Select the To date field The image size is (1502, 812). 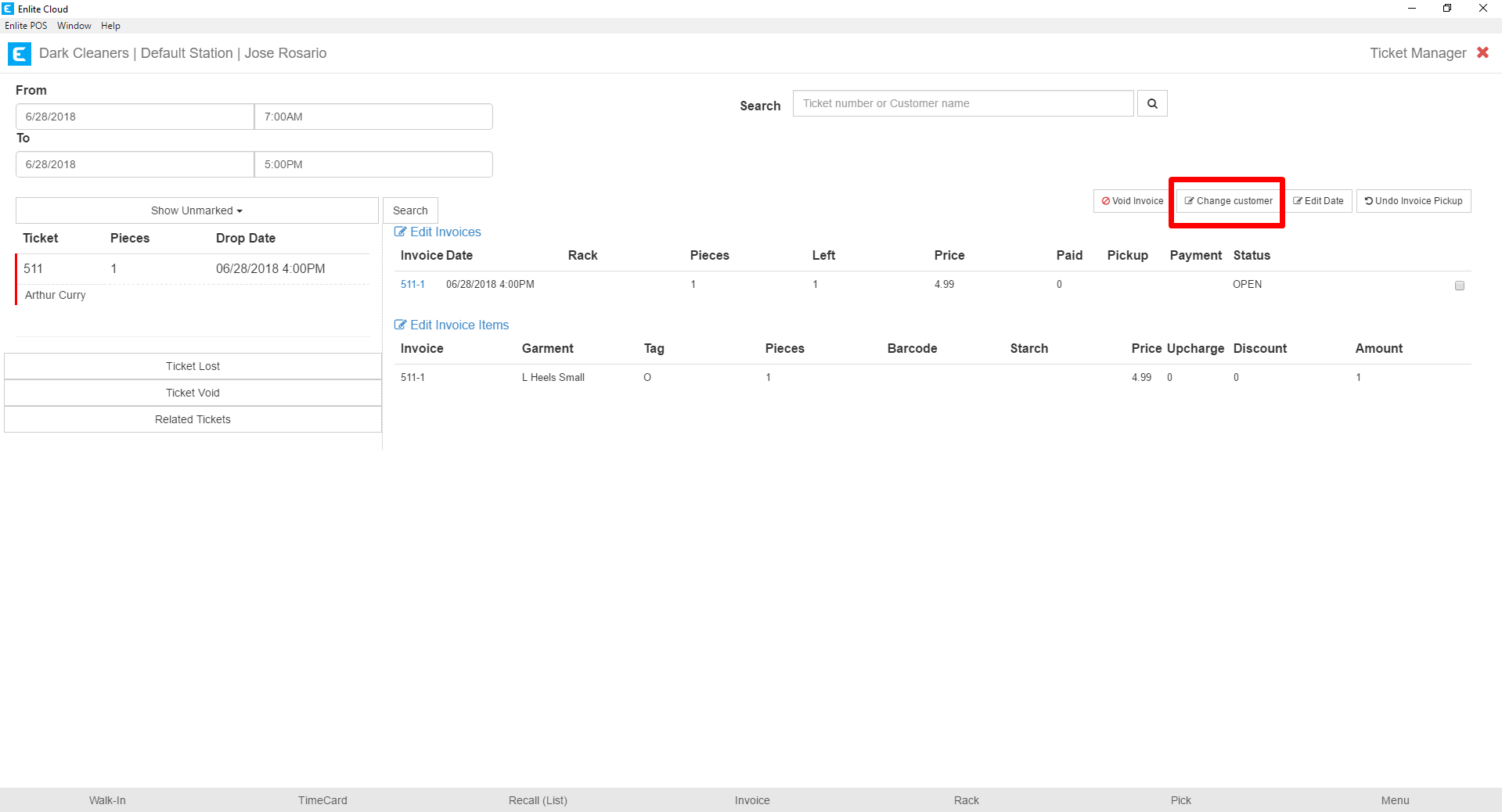(135, 164)
